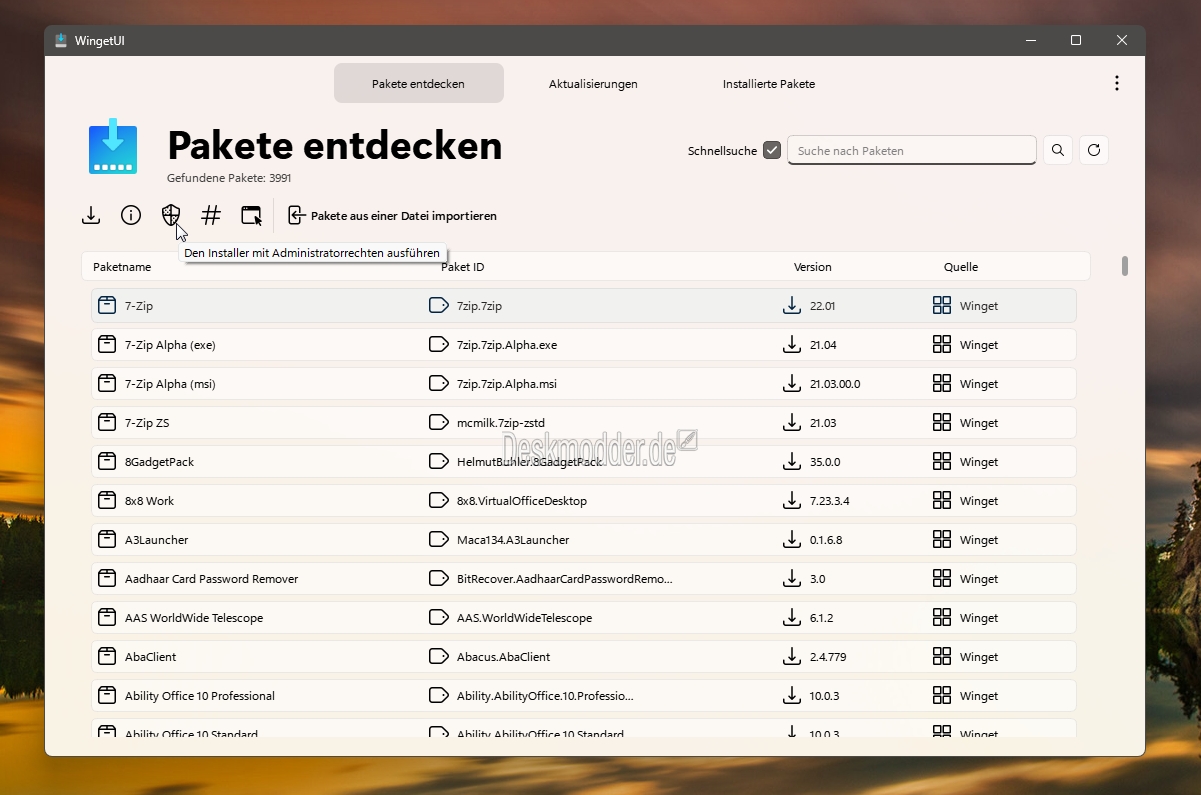
Task: Focus the 'Suche nach Paketen' field
Action: [912, 150]
